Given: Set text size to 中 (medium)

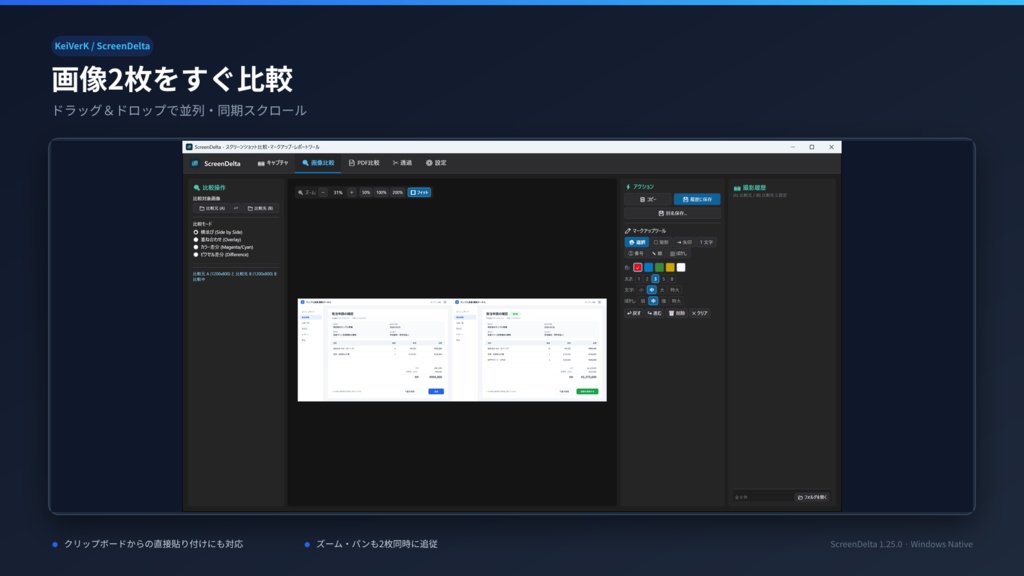Looking at the screenshot, I should click(x=652, y=290).
